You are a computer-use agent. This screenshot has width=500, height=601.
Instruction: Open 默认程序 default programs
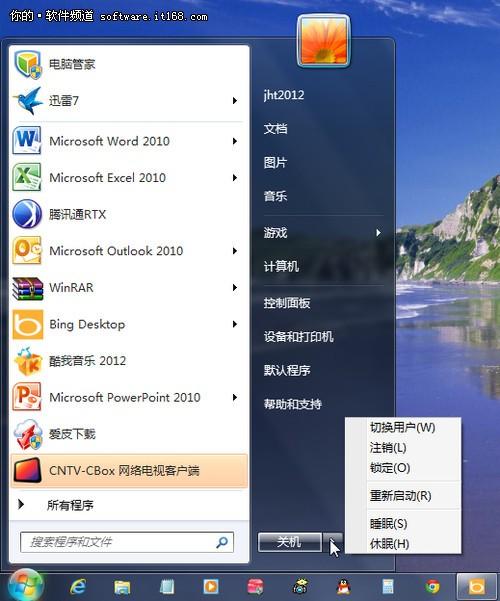tap(287, 370)
